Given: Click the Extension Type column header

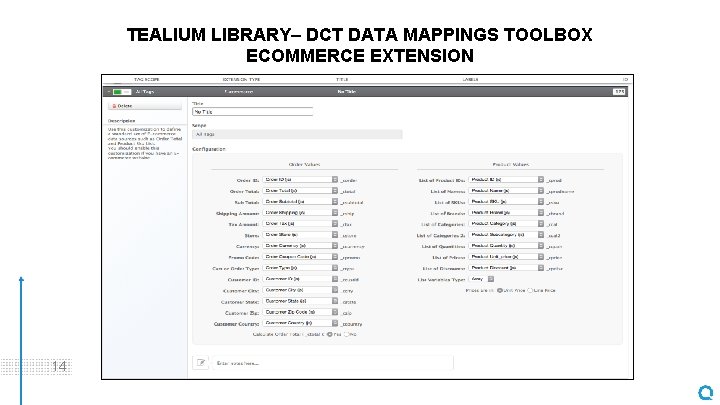Looking at the screenshot, I should click(x=241, y=79).
